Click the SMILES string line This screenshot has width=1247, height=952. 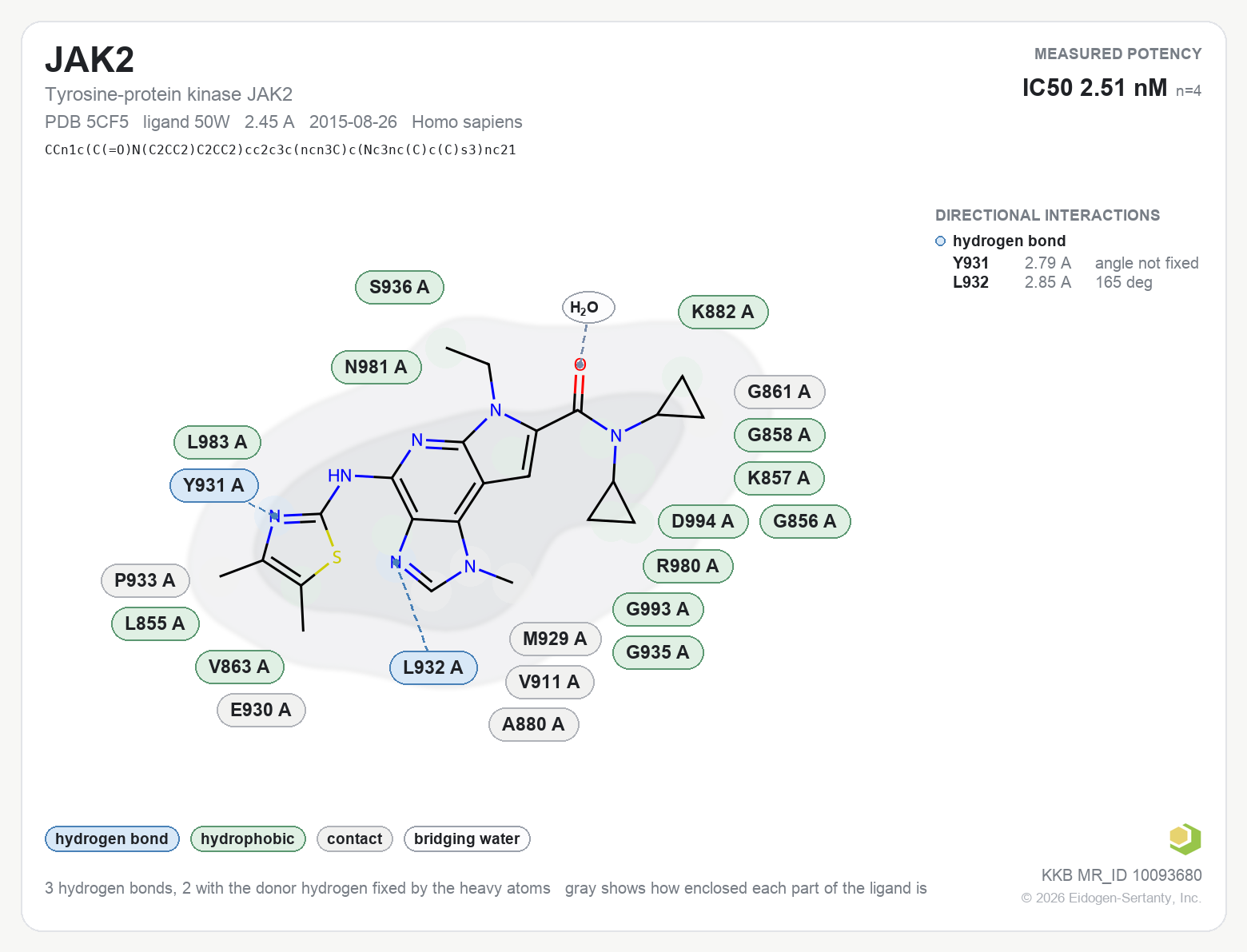281,149
